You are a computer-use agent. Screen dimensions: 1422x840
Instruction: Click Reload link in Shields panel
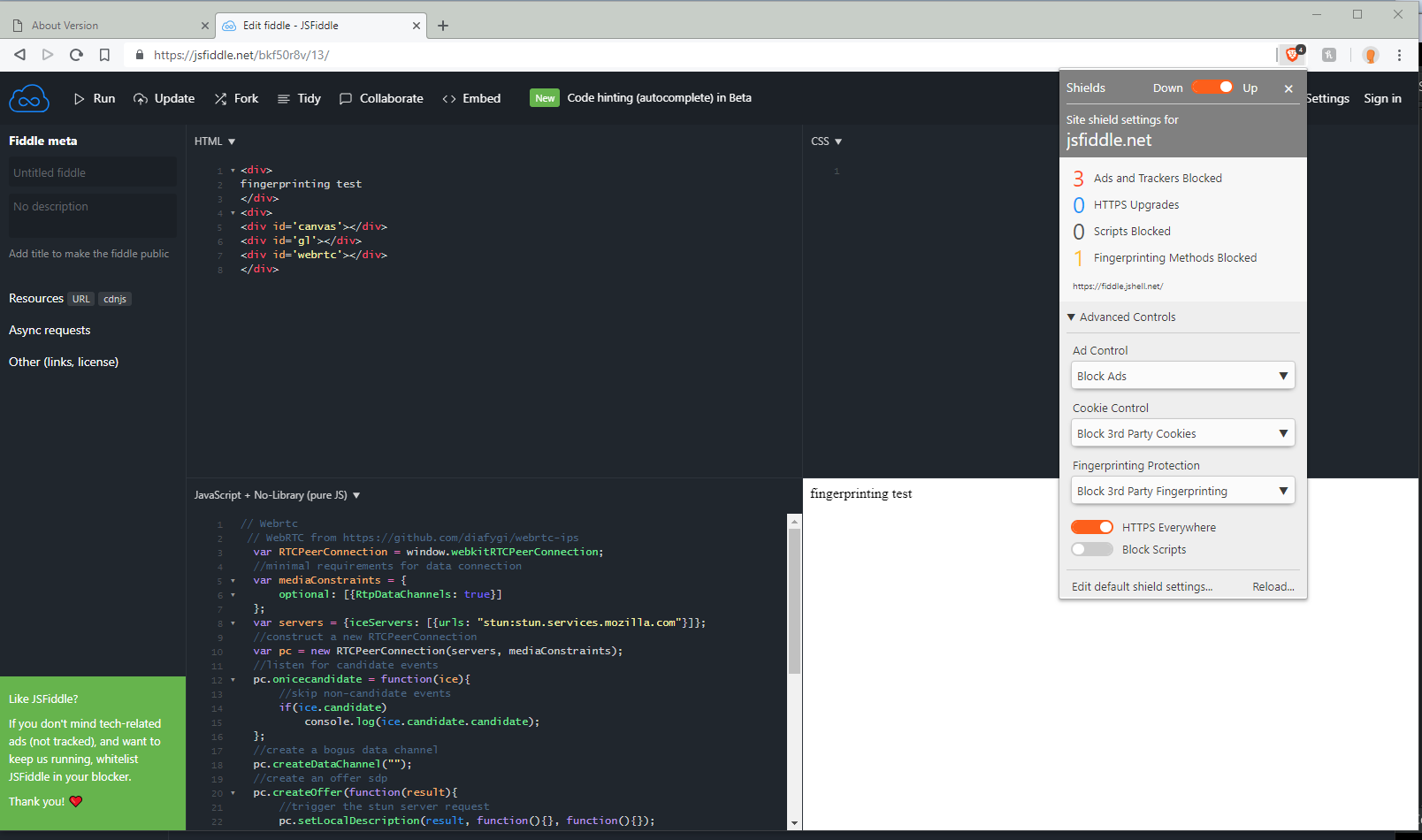coord(1273,586)
